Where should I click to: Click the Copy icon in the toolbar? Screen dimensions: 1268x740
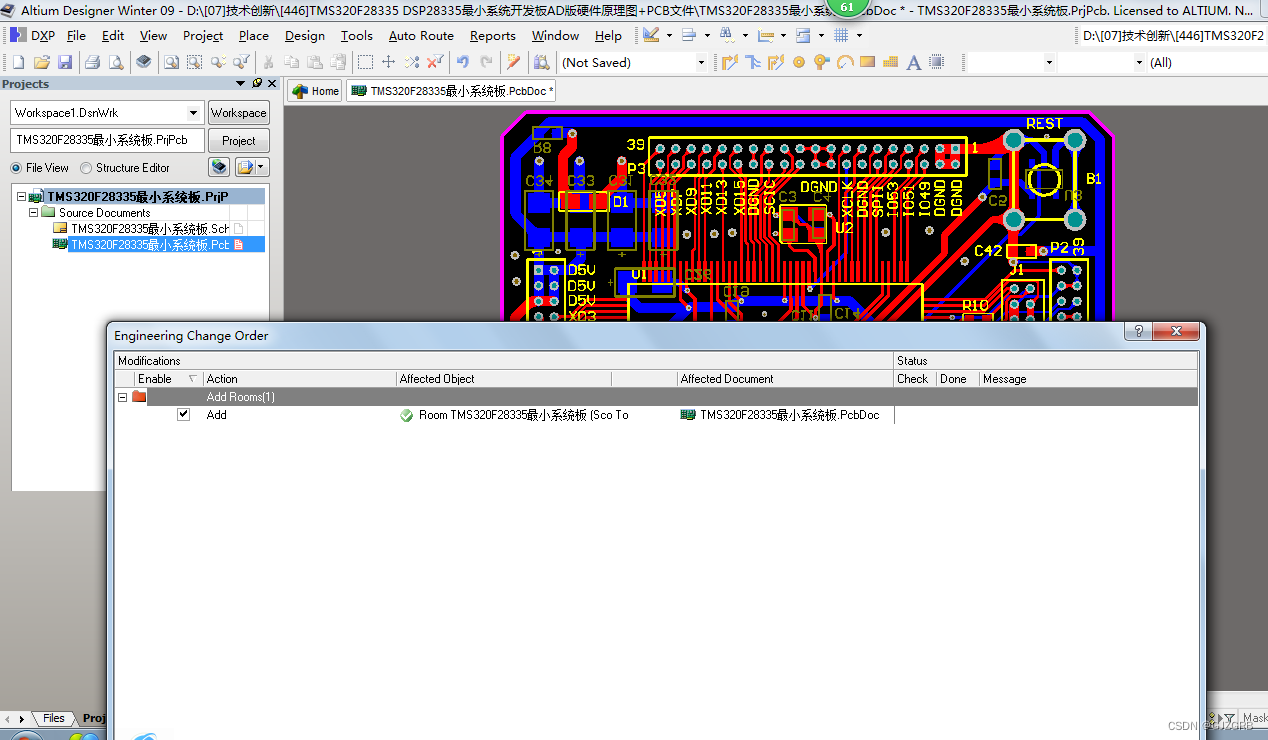291,62
